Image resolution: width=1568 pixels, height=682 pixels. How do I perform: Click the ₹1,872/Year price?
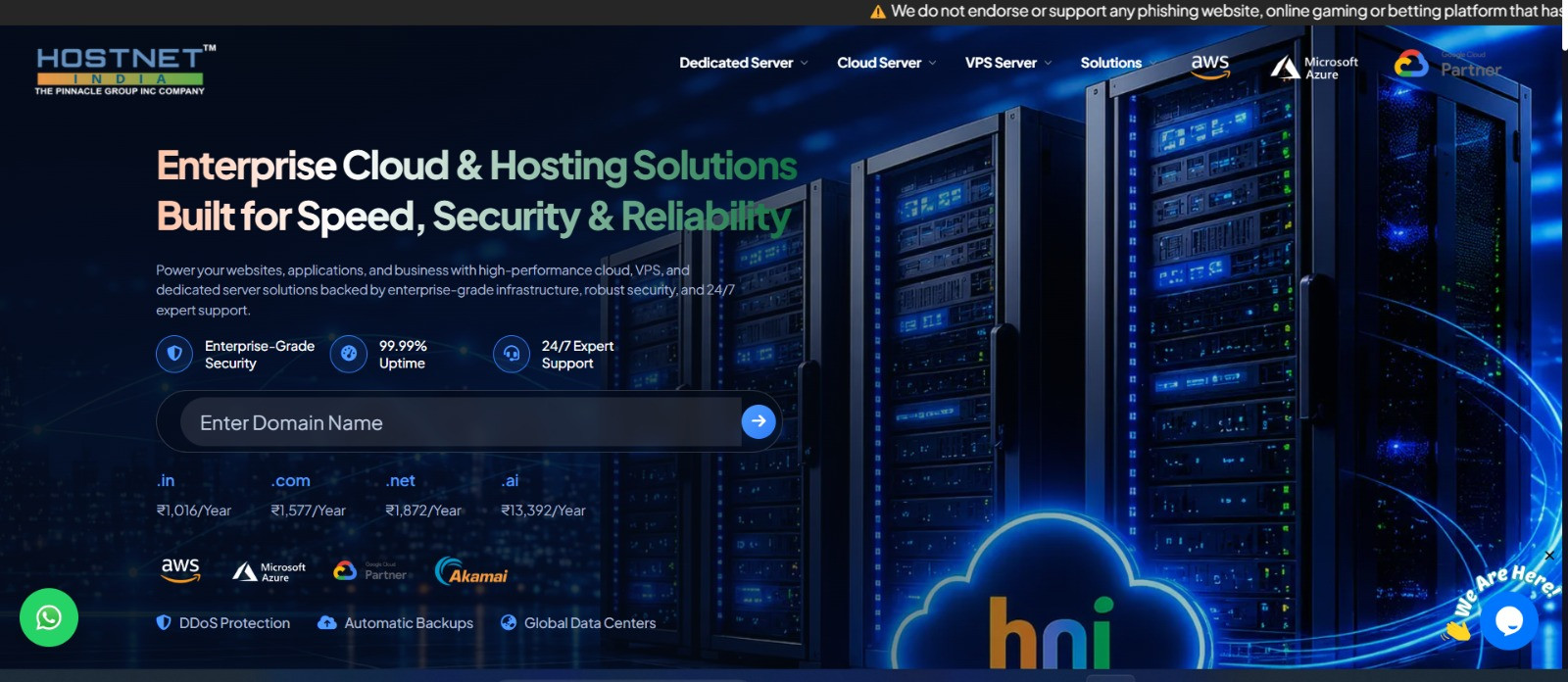click(x=423, y=511)
